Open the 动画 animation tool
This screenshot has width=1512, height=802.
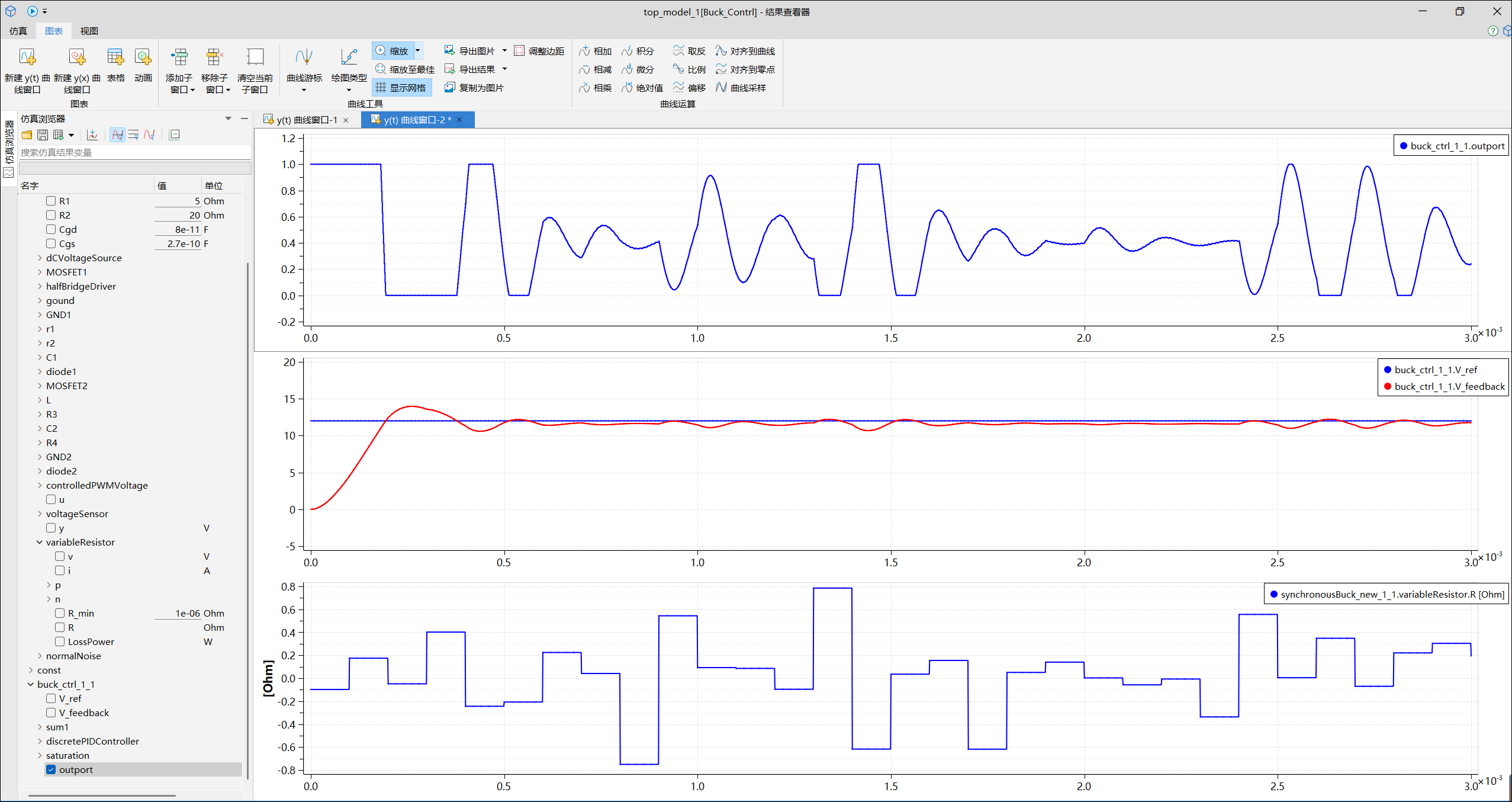[x=143, y=57]
